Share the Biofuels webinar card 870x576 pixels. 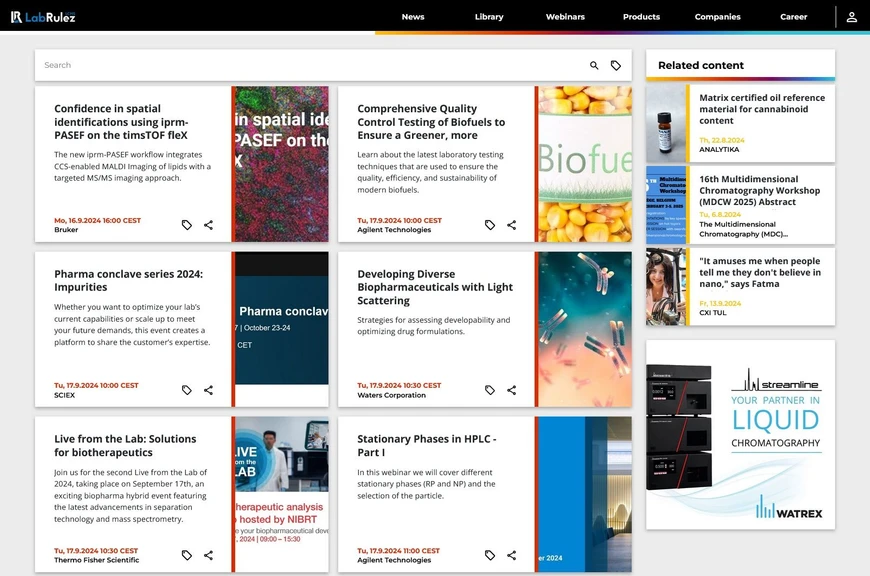(x=511, y=225)
